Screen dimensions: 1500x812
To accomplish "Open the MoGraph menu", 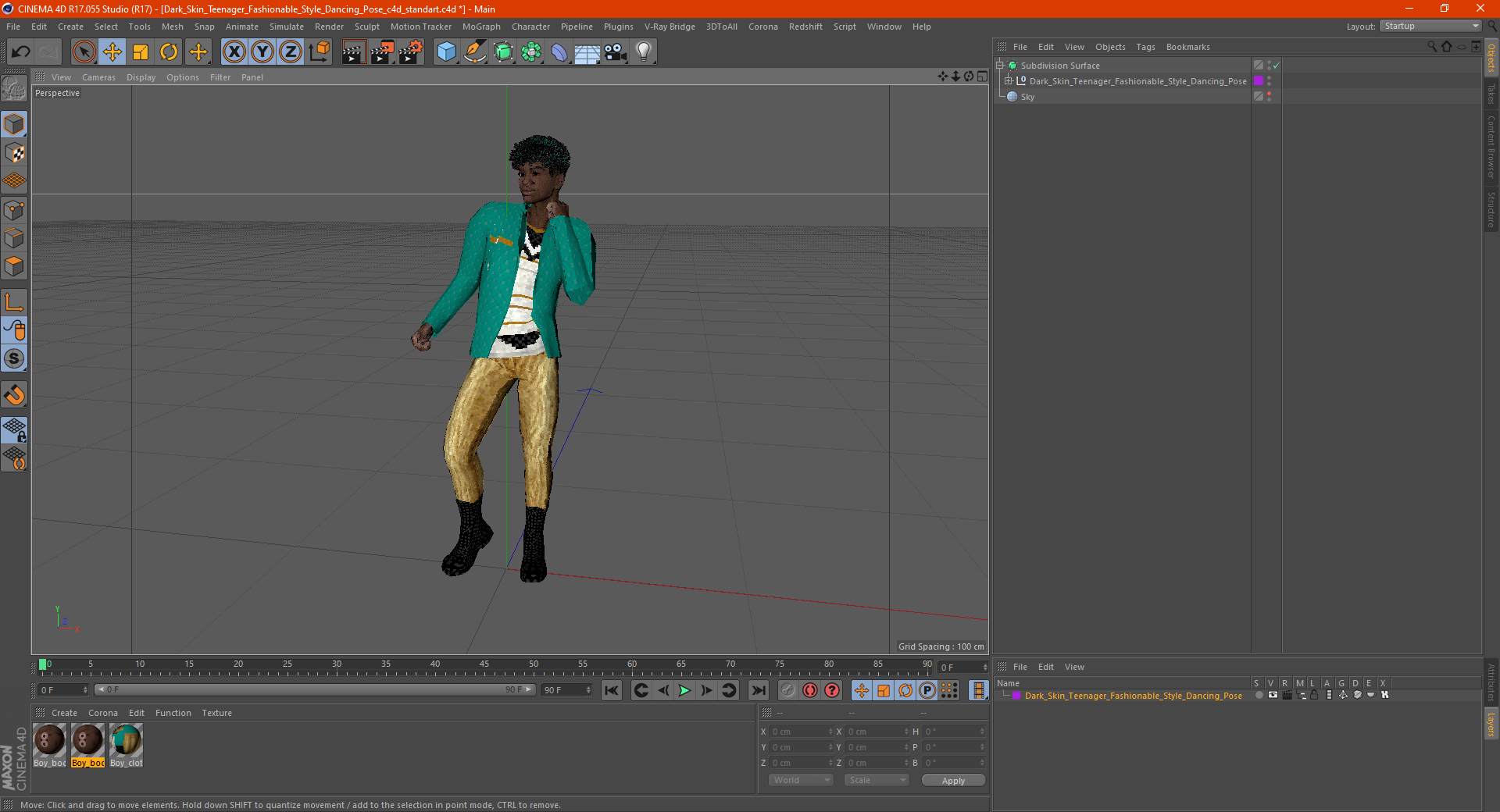I will pos(481,27).
